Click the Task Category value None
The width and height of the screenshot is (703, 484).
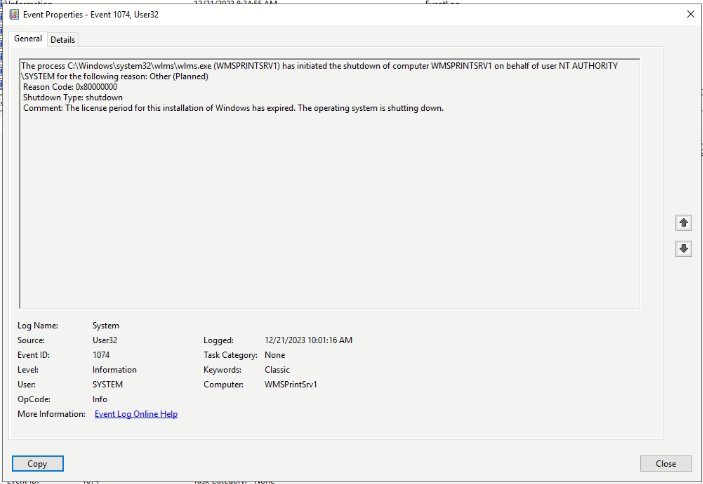pyautogui.click(x=275, y=355)
